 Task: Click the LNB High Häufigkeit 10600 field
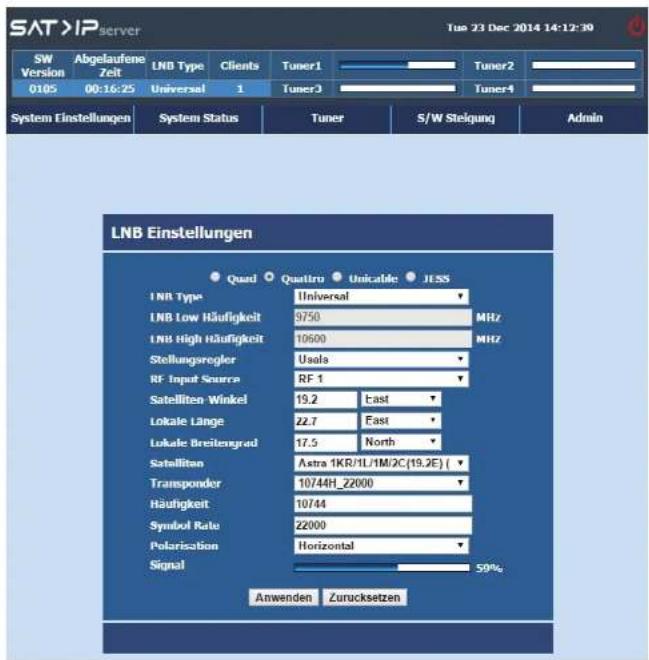[383, 339]
